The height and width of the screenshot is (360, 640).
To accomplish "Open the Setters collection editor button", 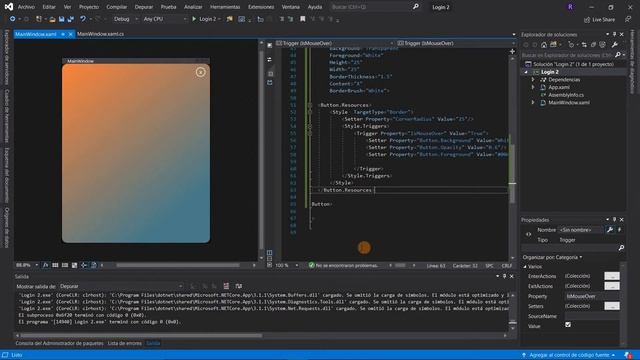I will (x=612, y=306).
